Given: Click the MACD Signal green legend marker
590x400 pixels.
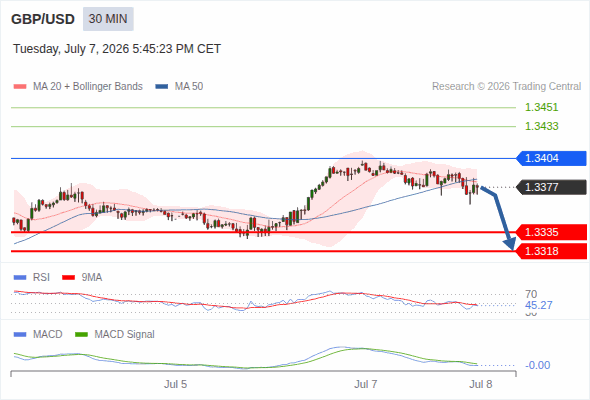Looking at the screenshot, I should tap(81, 335).
